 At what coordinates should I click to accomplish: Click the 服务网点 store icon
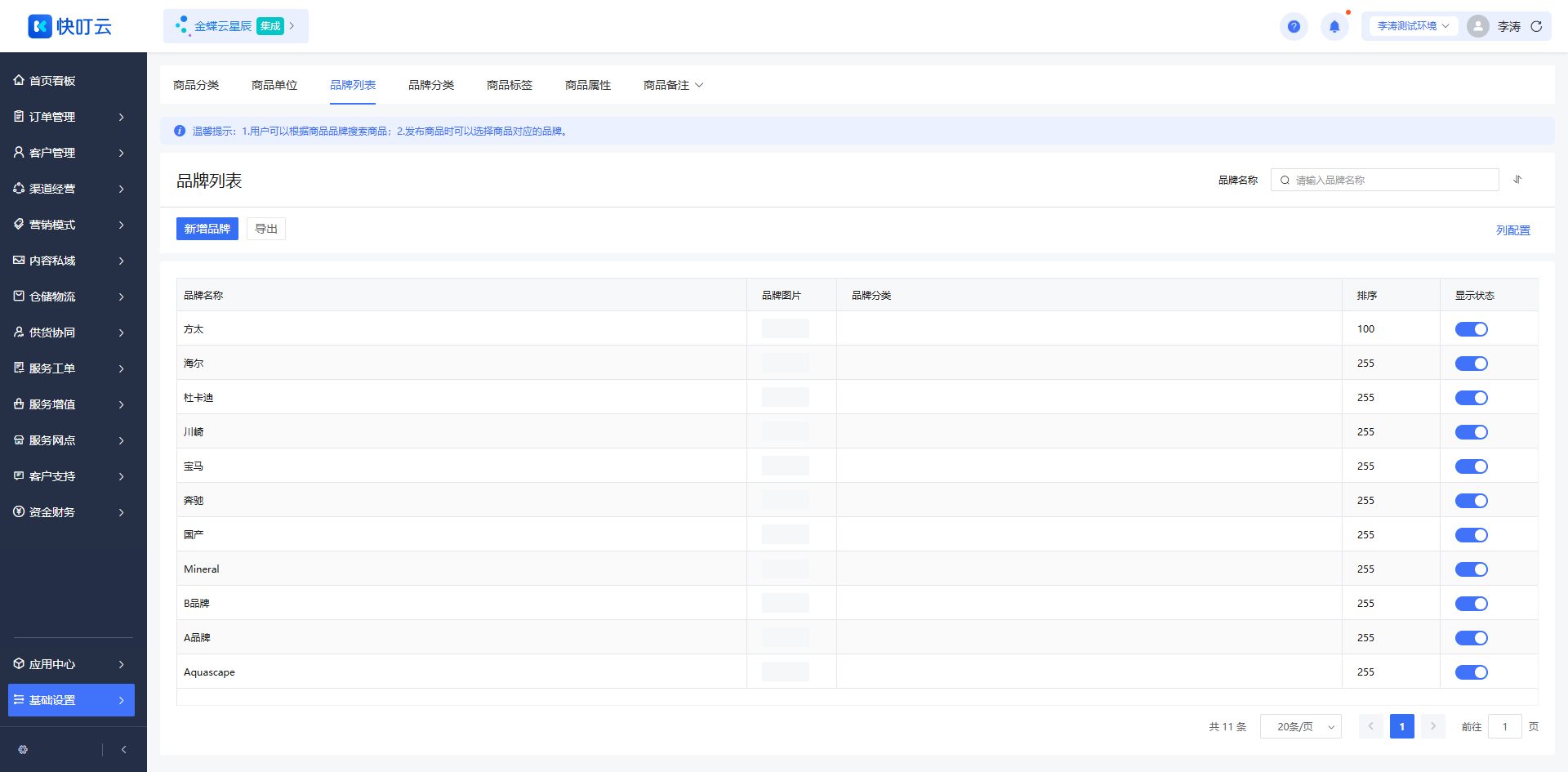19,440
